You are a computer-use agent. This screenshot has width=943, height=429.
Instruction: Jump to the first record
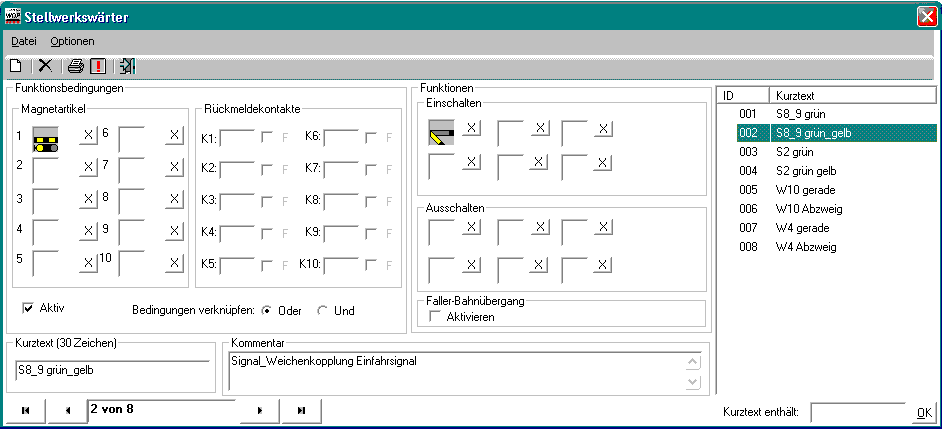pyautogui.click(x=25, y=410)
